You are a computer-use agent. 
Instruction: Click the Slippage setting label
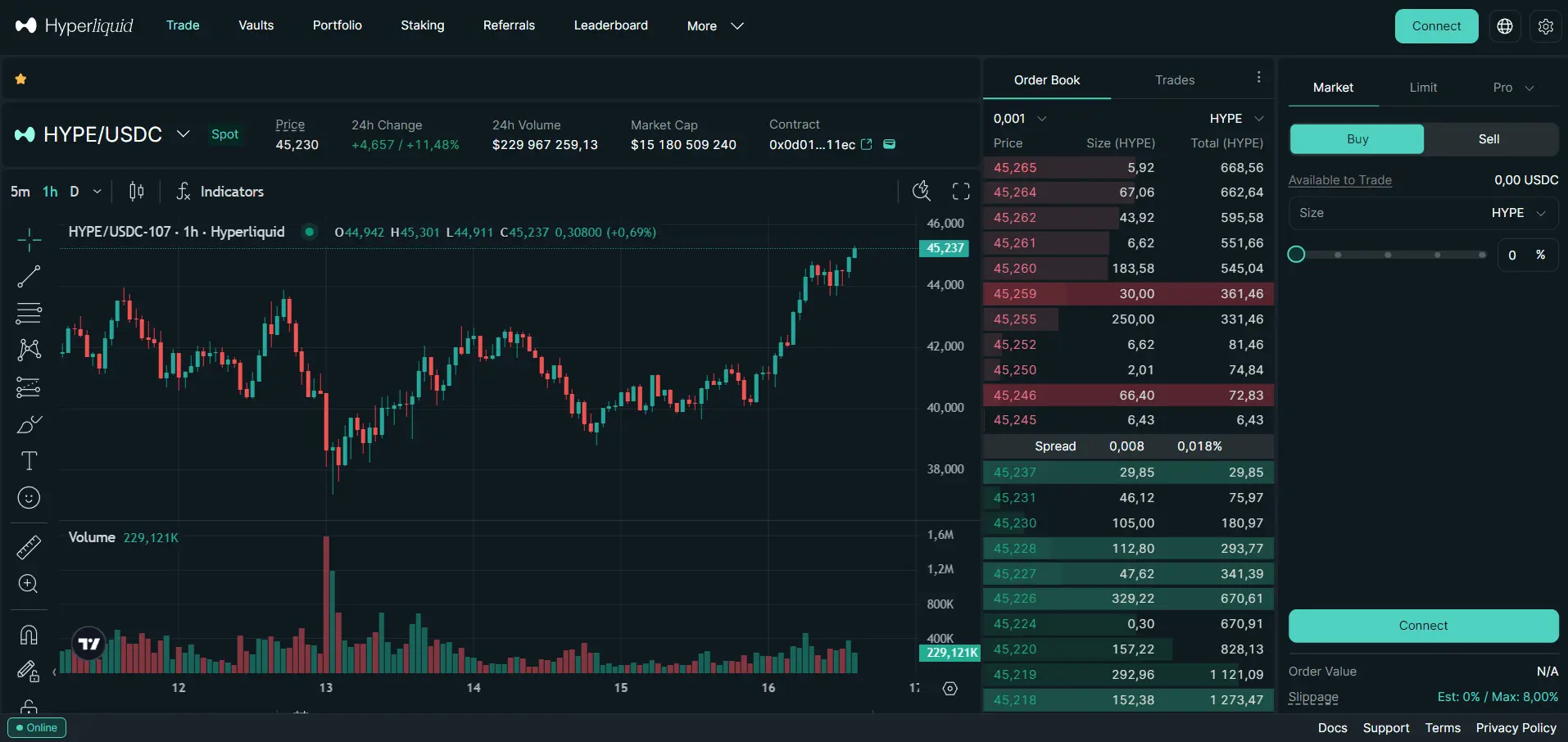(1313, 698)
